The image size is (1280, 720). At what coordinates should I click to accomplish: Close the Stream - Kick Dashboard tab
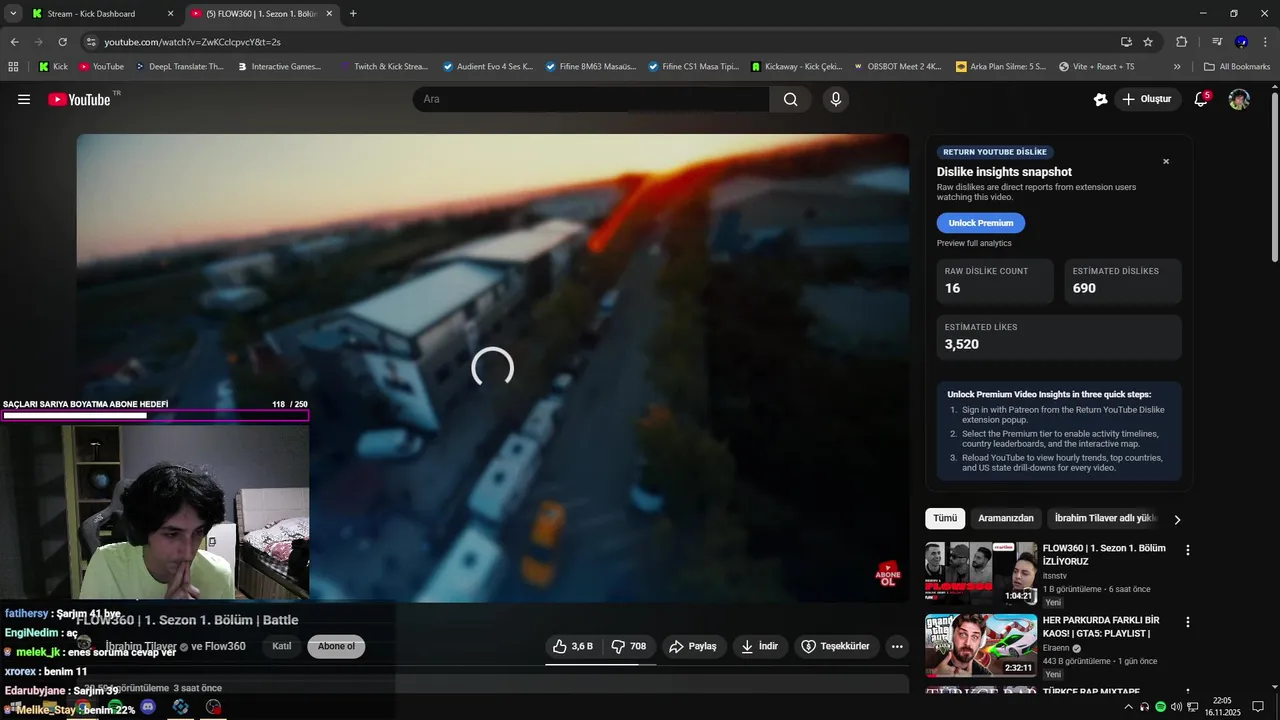point(170,14)
